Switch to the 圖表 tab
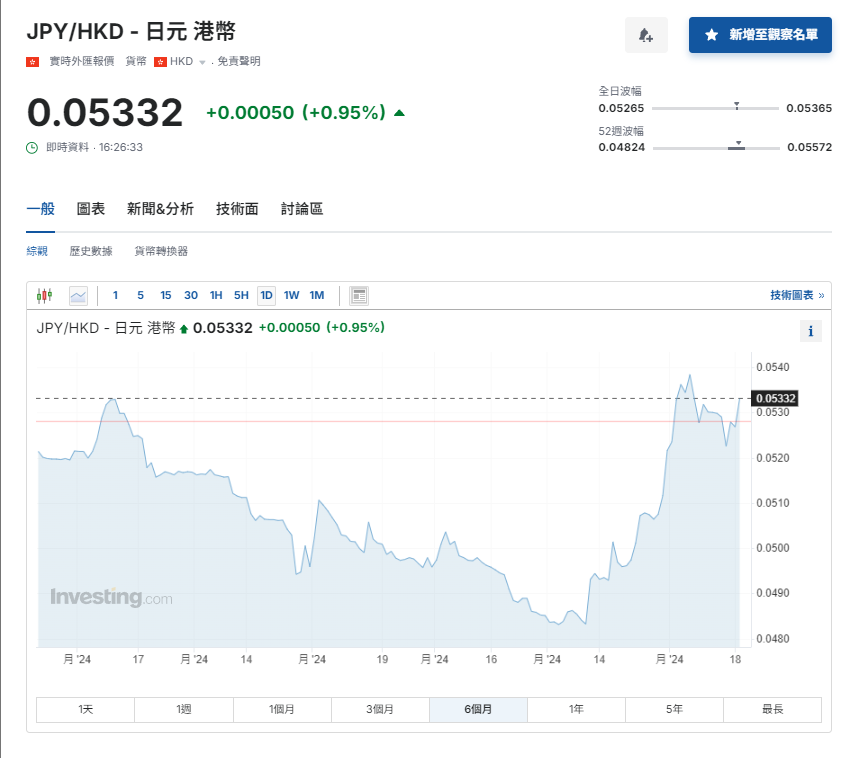Image resolution: width=845 pixels, height=758 pixels. [91, 209]
